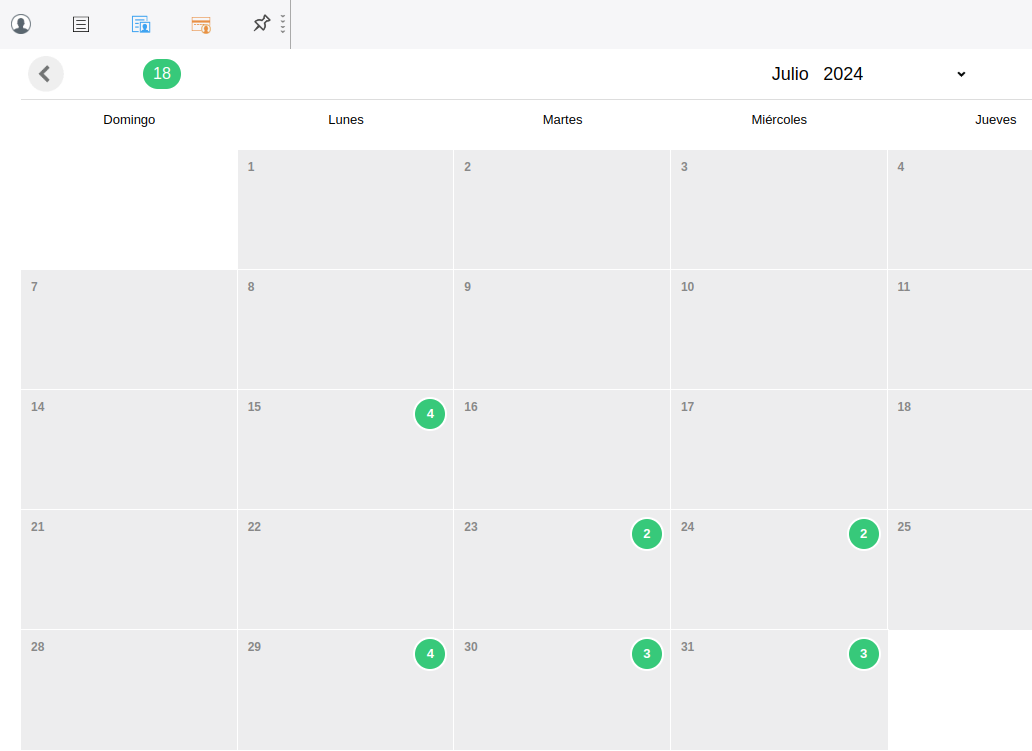Go to previous month with back arrow

coord(45,74)
